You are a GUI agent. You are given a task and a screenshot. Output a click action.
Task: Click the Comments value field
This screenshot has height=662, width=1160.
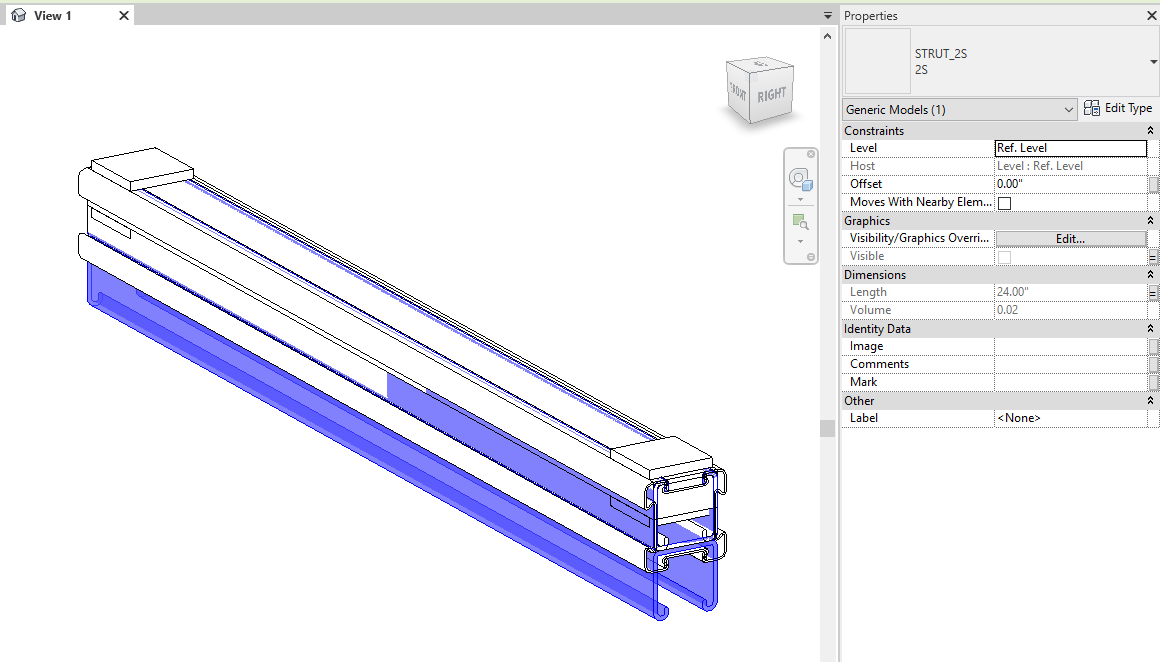click(x=1070, y=364)
